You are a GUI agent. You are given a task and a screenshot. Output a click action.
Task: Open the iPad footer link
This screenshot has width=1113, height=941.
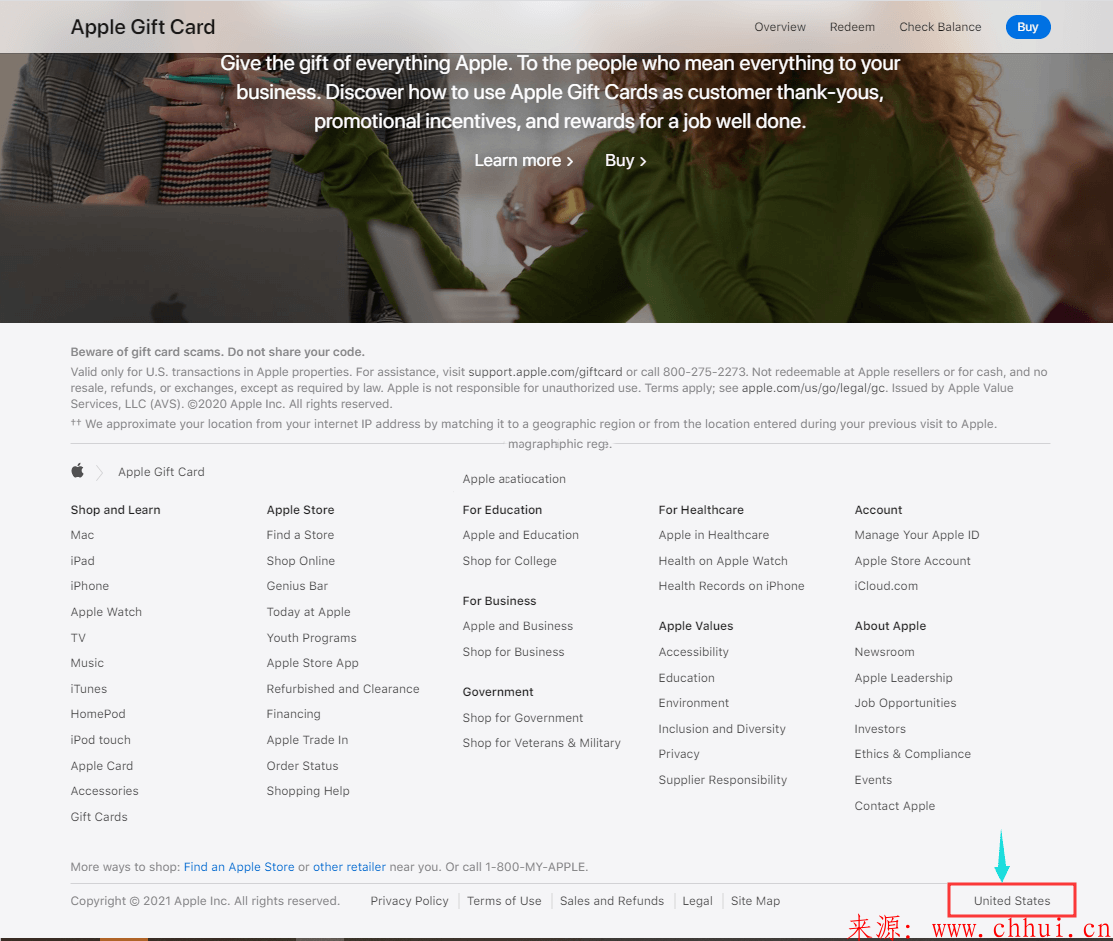(82, 561)
